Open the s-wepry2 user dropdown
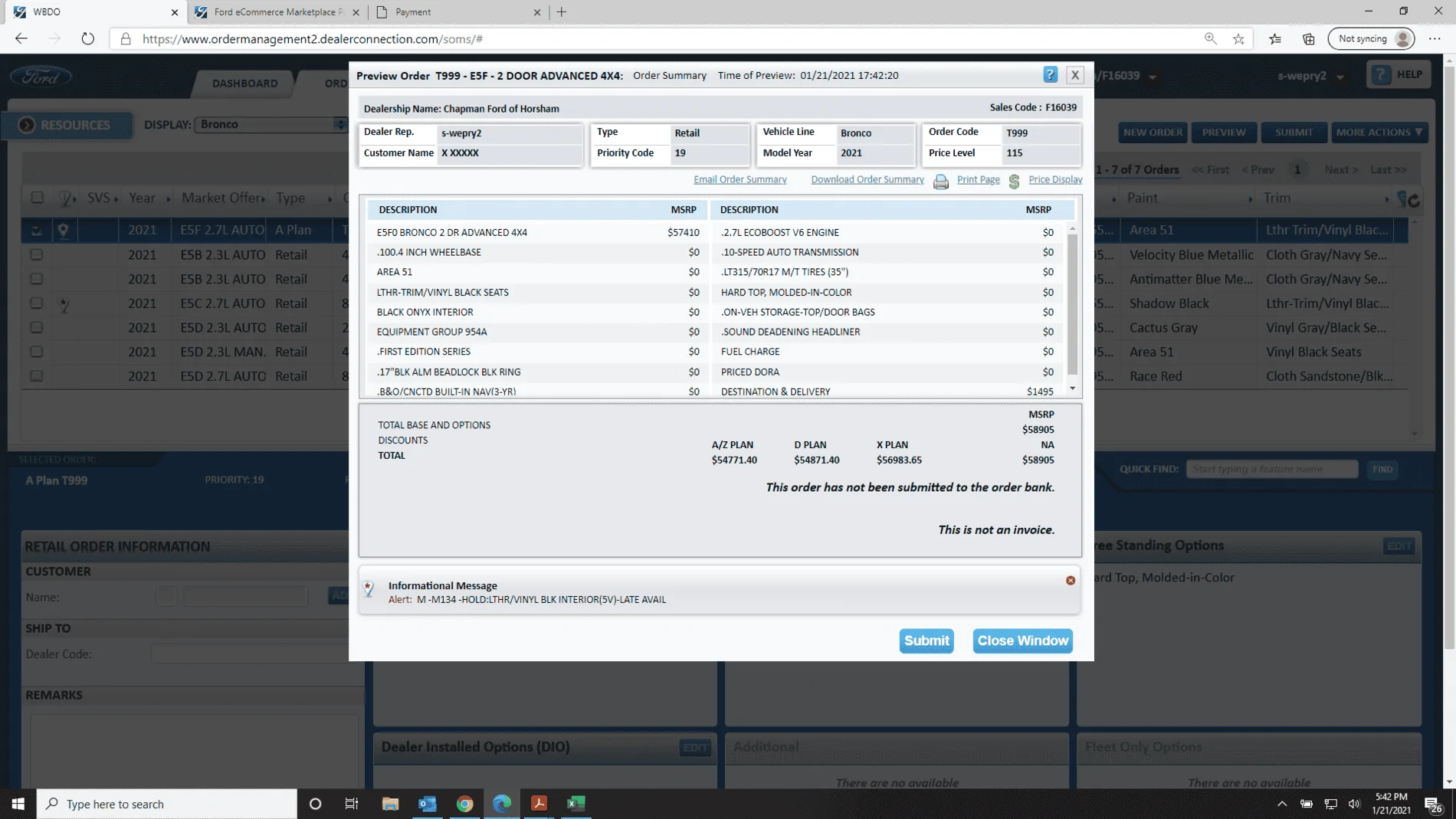Screen dimensions: 1456x819 [1310, 76]
